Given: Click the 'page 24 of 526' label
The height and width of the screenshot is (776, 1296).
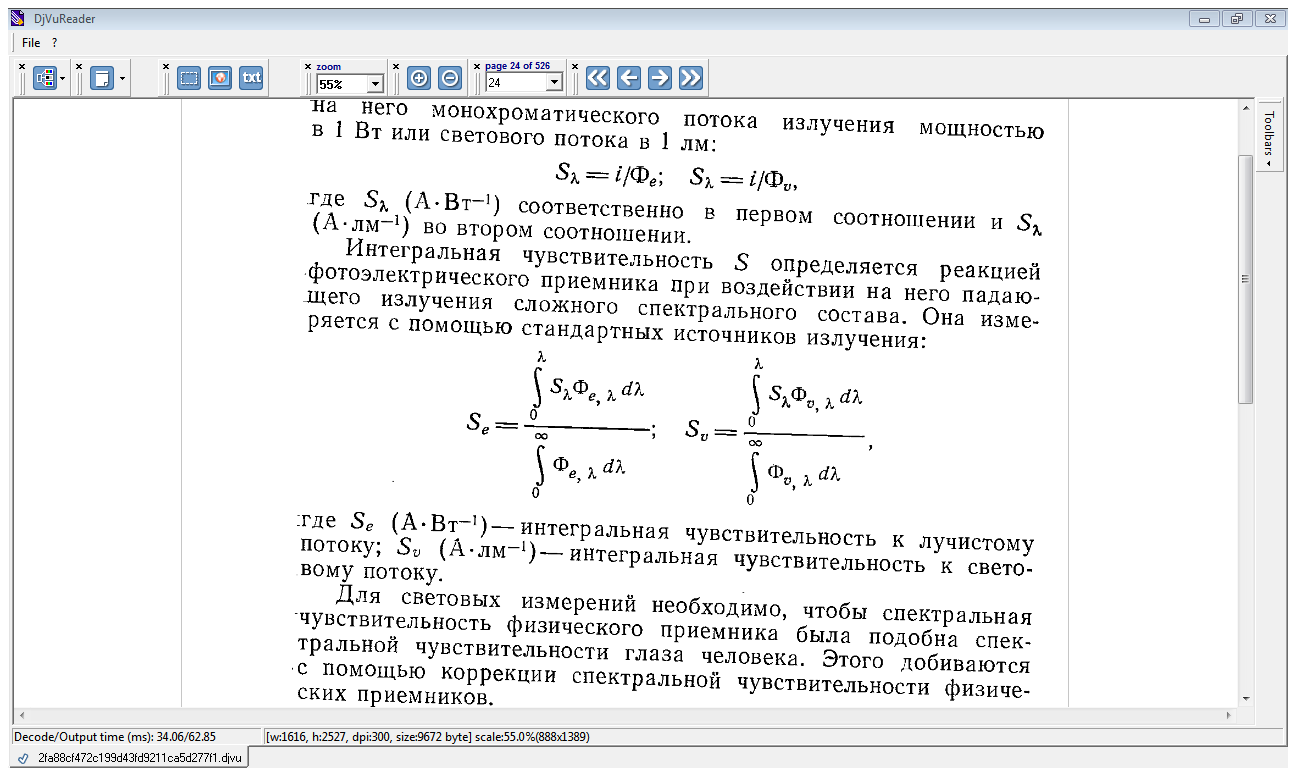Looking at the screenshot, I should click(517, 66).
